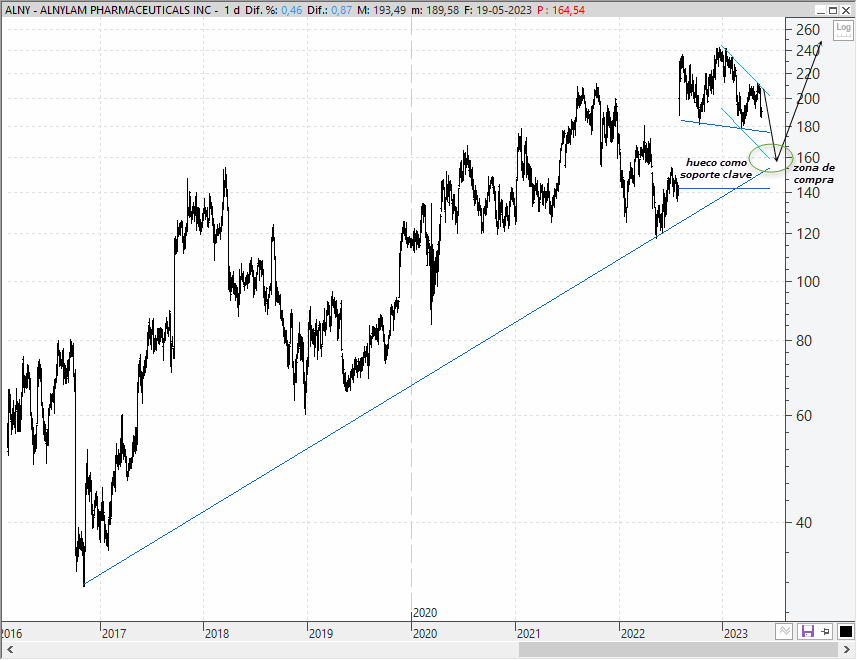Click the 100 price axis label
Image resolution: width=857 pixels, height=660 pixels.
point(808,281)
